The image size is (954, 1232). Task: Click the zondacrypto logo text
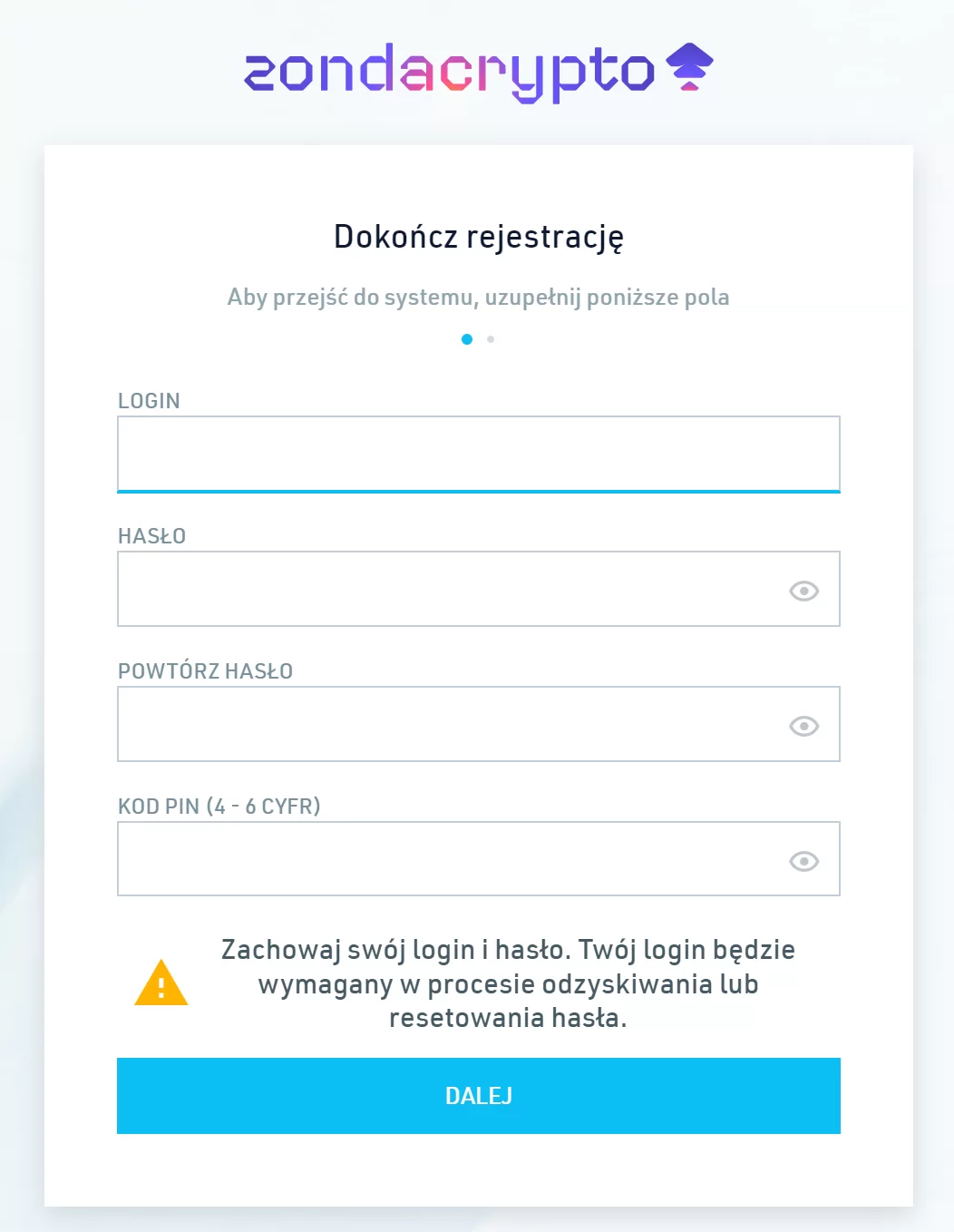point(449,72)
